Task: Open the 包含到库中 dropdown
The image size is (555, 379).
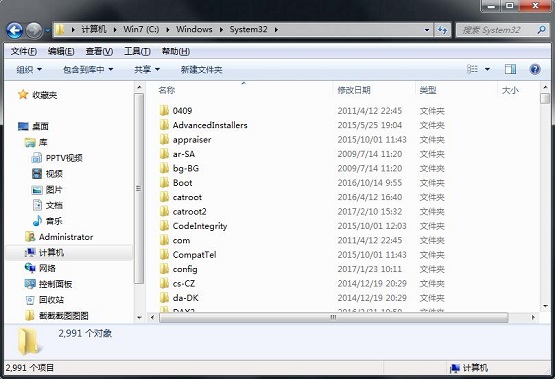Action: 88,69
